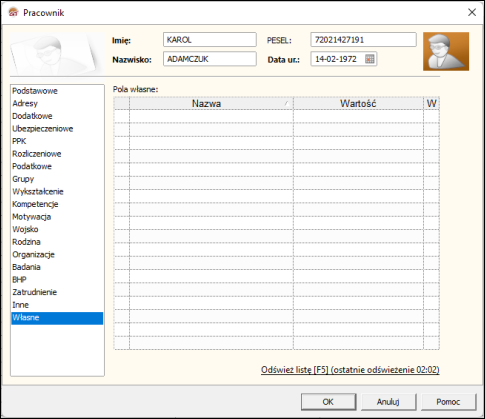Click the Imię field containing KAROL
Screen dimensions: 485x419
[x=210, y=40]
